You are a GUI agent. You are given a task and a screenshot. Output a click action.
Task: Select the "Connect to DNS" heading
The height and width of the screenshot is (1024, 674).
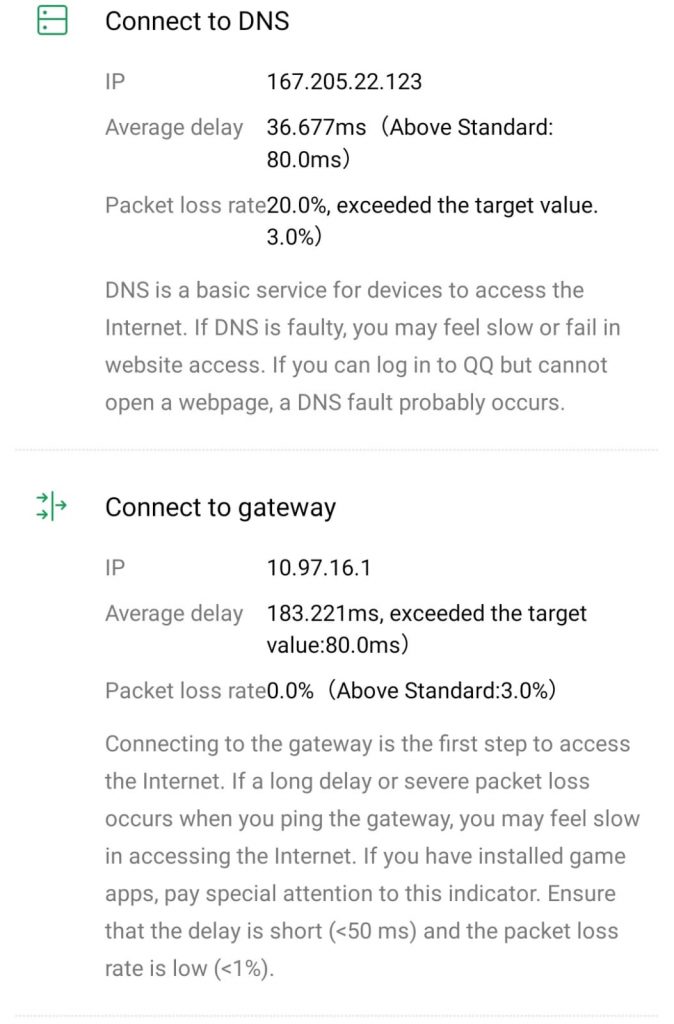[197, 21]
